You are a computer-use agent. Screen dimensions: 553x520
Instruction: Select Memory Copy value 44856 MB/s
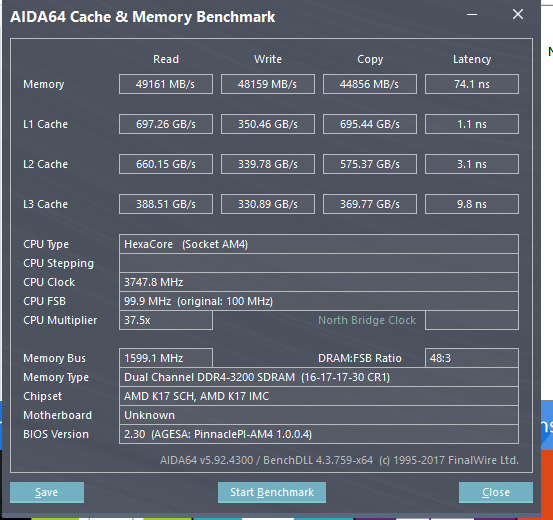click(x=370, y=84)
